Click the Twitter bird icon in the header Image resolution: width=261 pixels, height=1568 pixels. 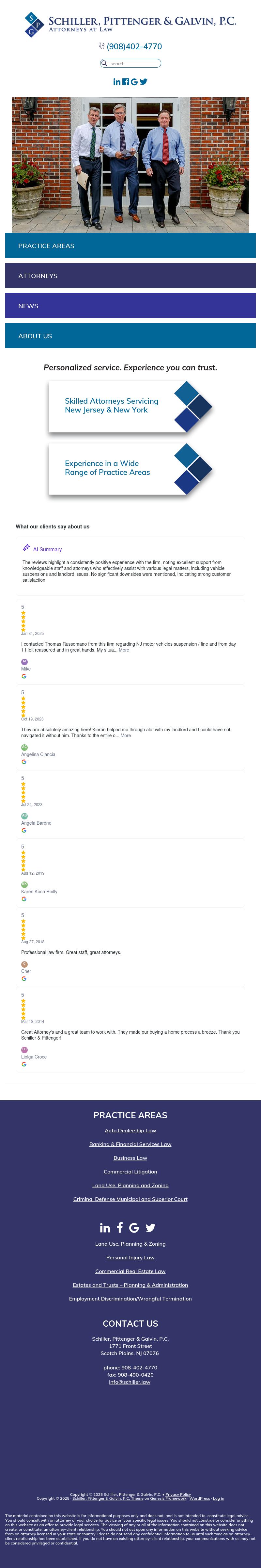[144, 82]
